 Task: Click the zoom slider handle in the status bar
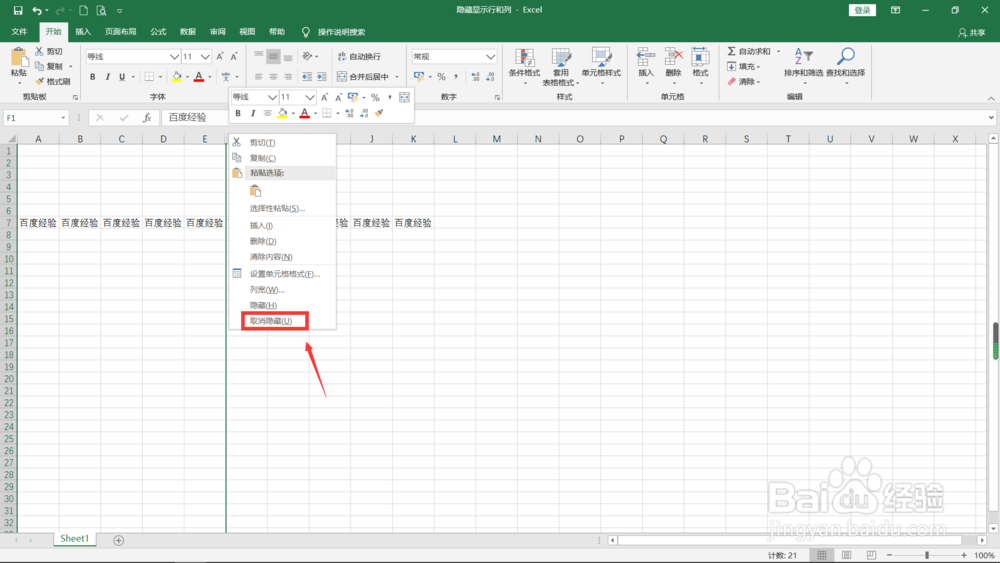pos(927,555)
